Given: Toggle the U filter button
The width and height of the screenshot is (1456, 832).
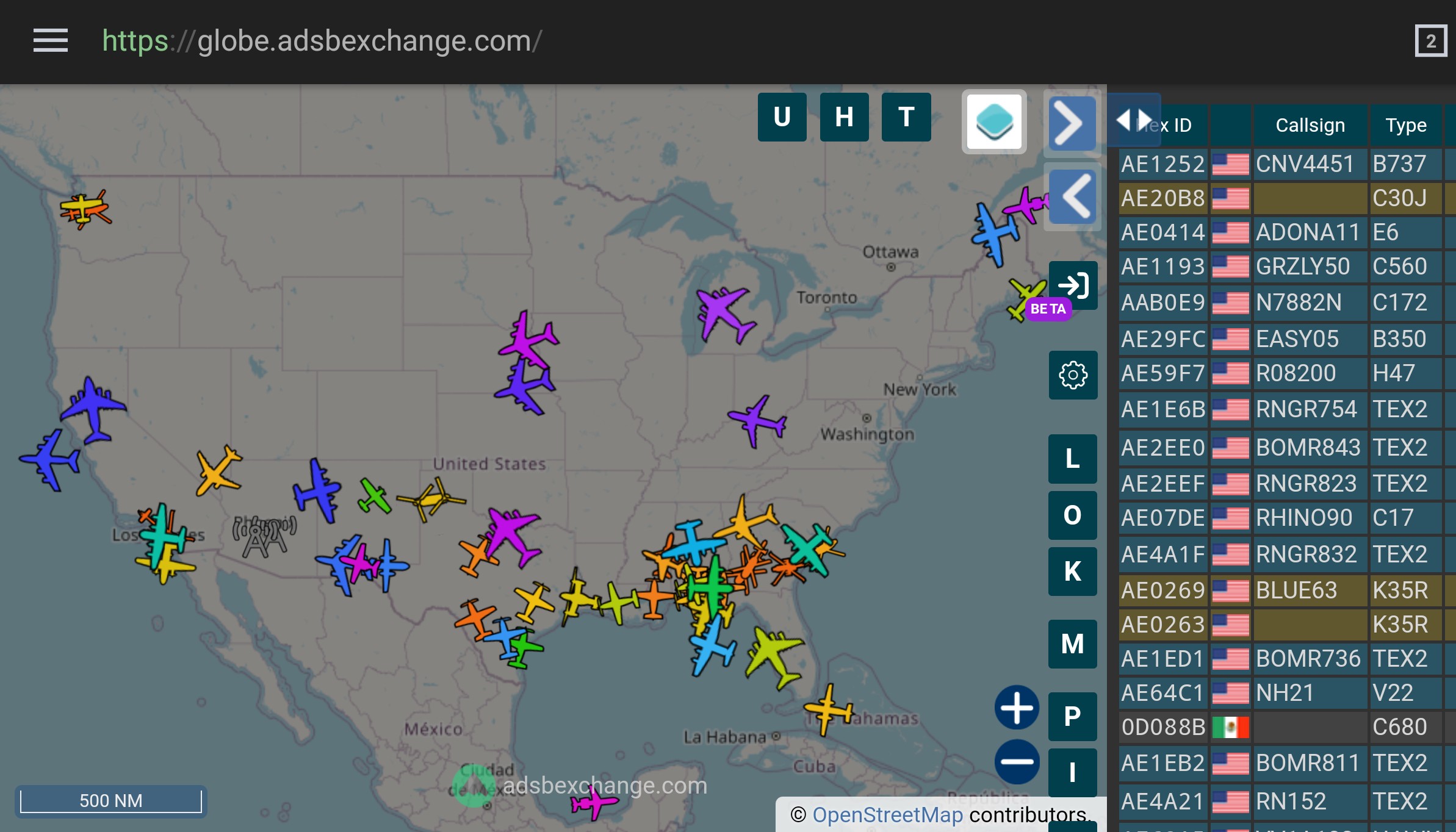Looking at the screenshot, I should 782,117.
